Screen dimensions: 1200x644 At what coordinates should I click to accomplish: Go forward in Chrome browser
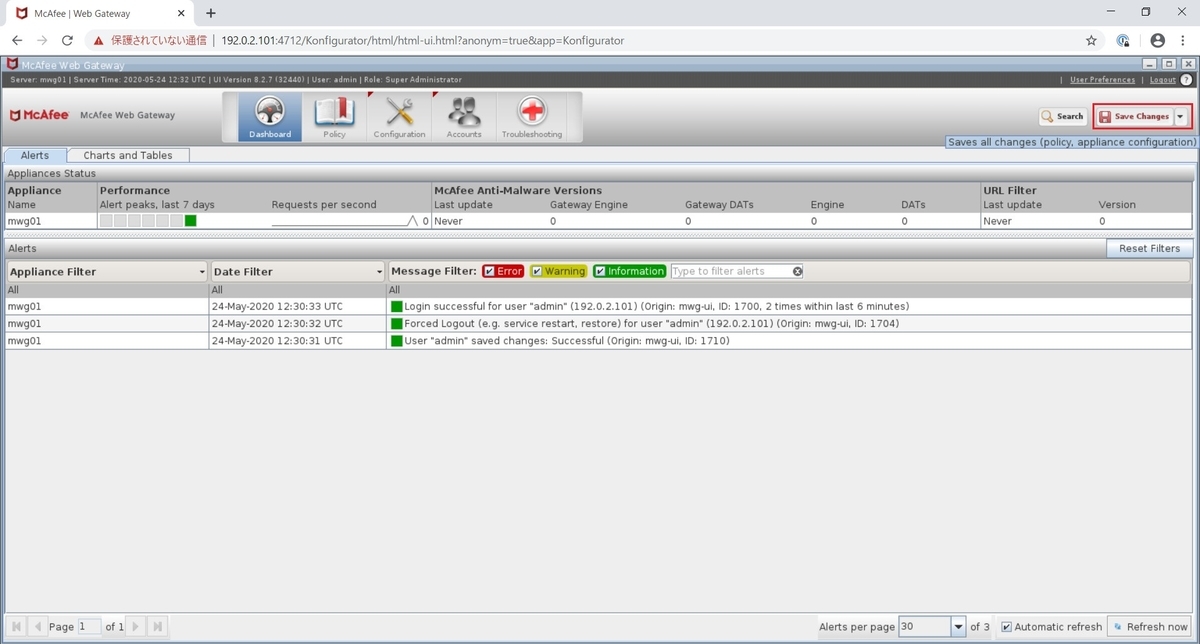[42, 41]
